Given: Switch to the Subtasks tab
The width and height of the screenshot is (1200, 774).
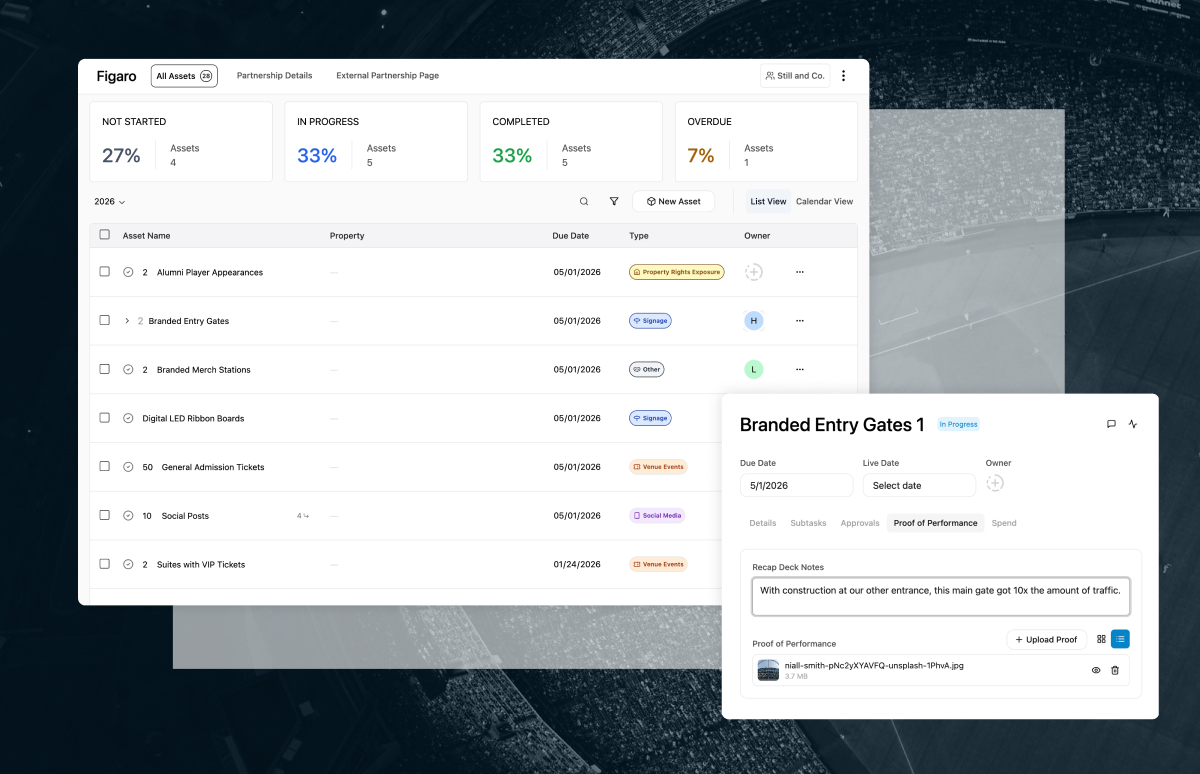Looking at the screenshot, I should click(x=808, y=522).
